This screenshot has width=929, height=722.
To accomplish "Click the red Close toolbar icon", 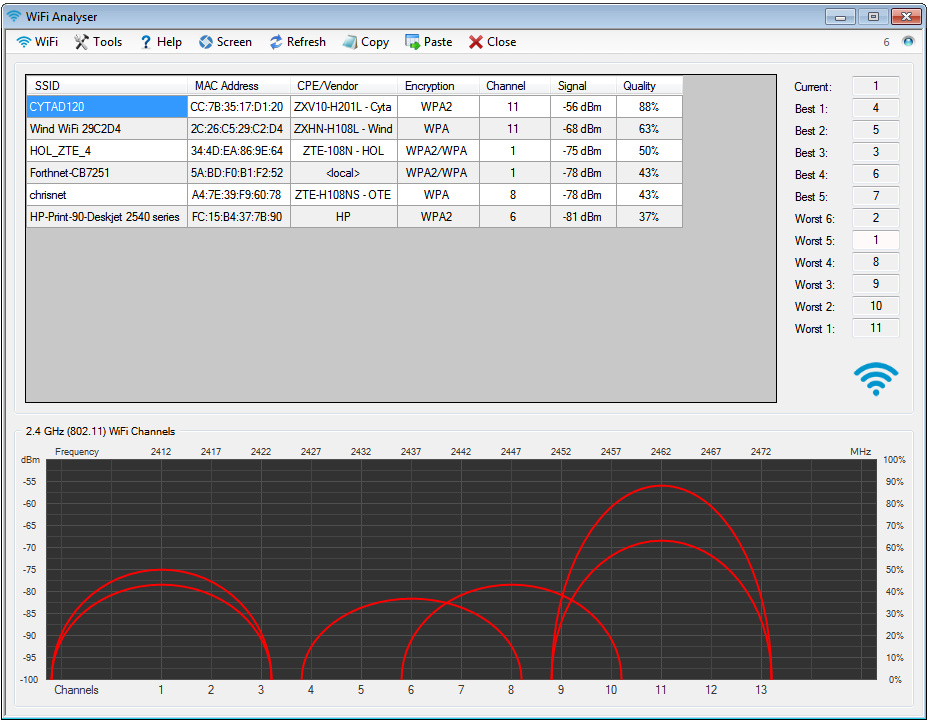I will pos(476,42).
